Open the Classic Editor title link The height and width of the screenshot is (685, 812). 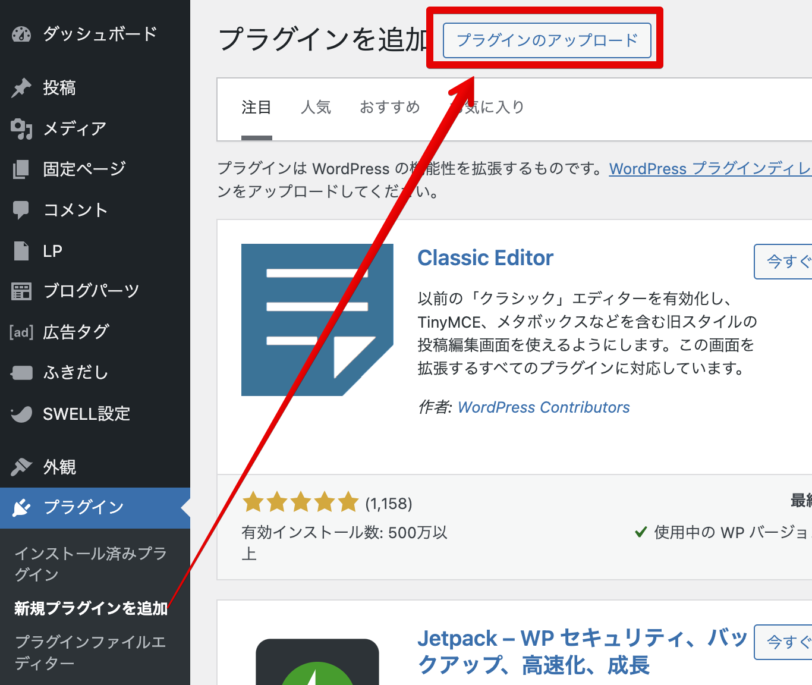(485, 258)
